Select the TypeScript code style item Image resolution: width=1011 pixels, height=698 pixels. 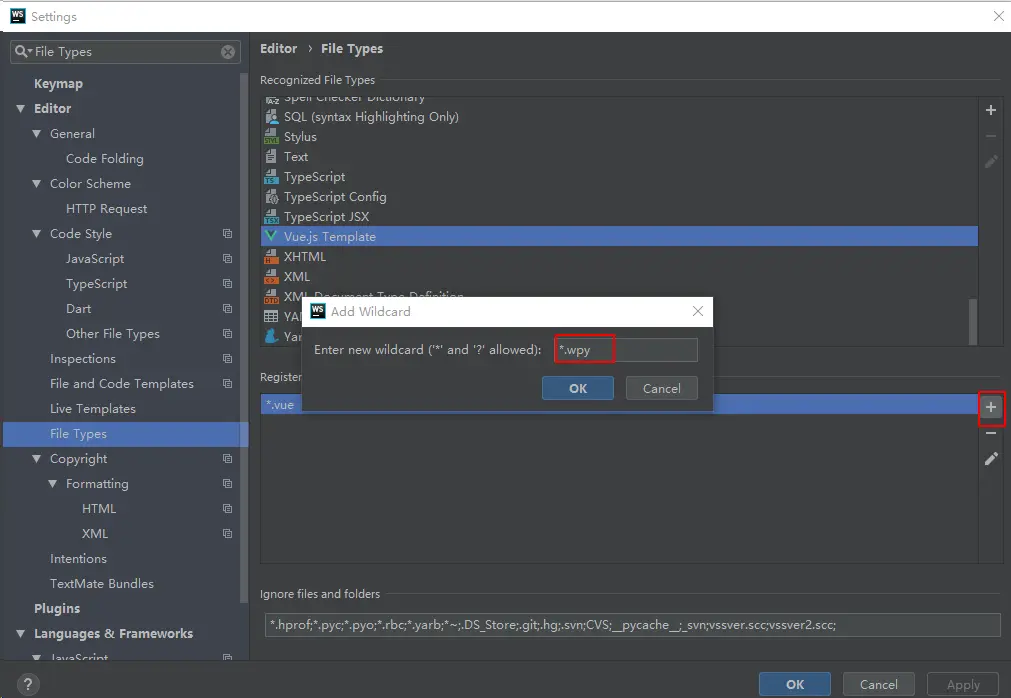(97, 284)
